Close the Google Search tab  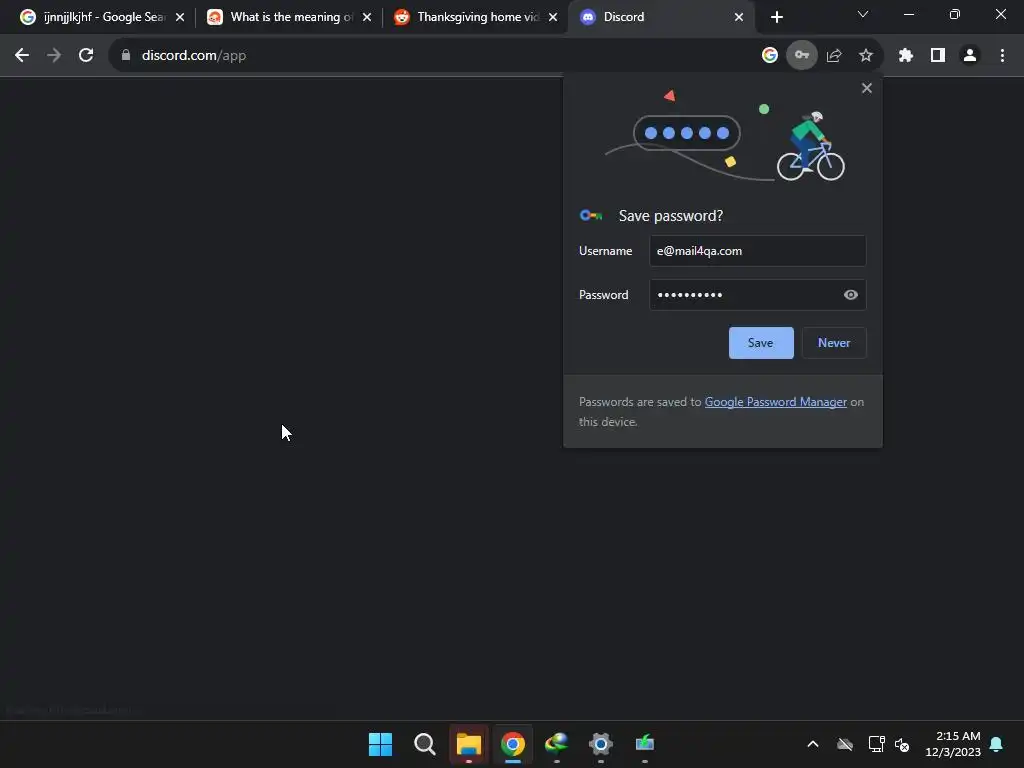click(x=180, y=18)
